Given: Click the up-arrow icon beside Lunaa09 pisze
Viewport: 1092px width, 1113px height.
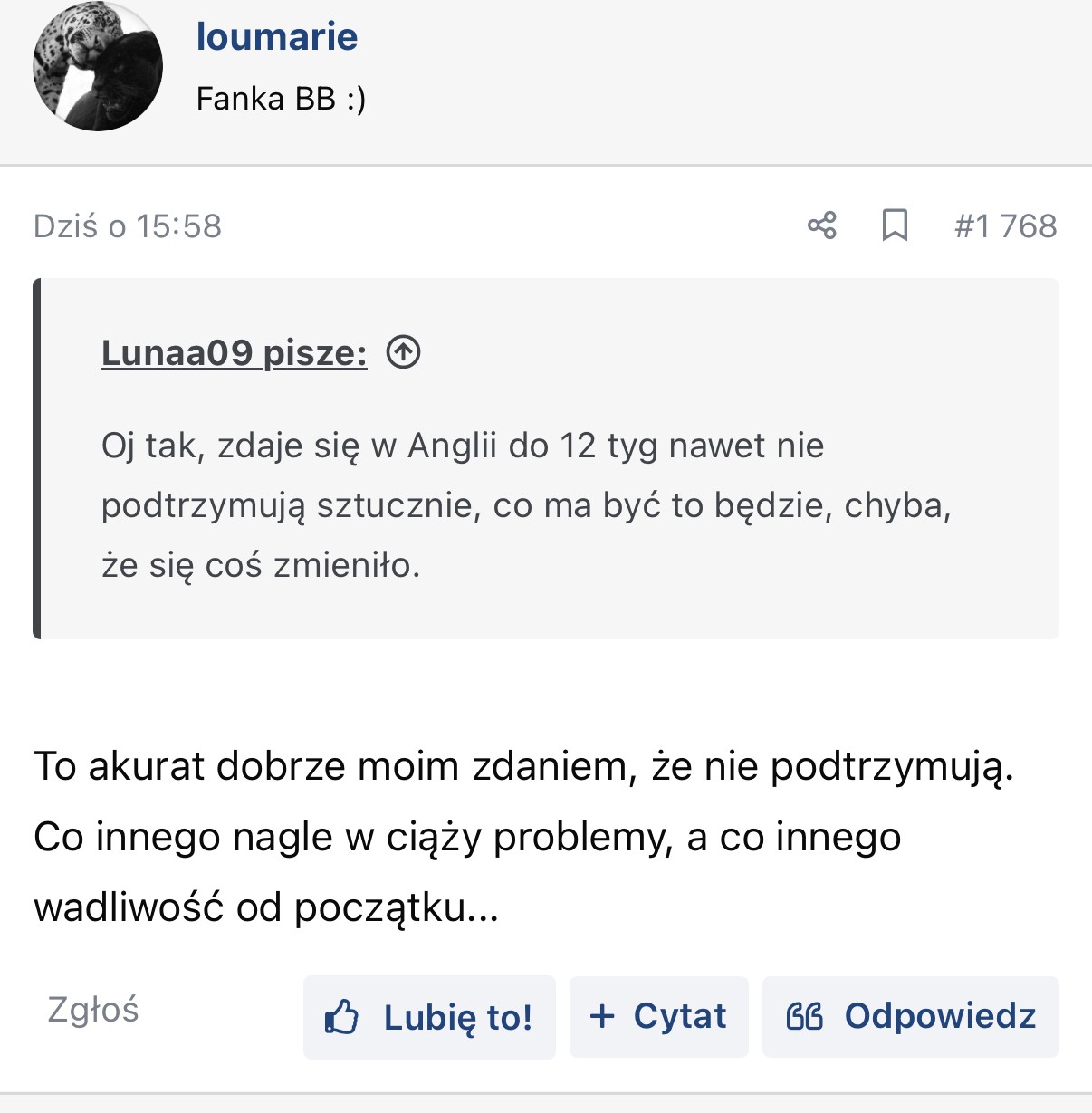Looking at the screenshot, I should [403, 352].
